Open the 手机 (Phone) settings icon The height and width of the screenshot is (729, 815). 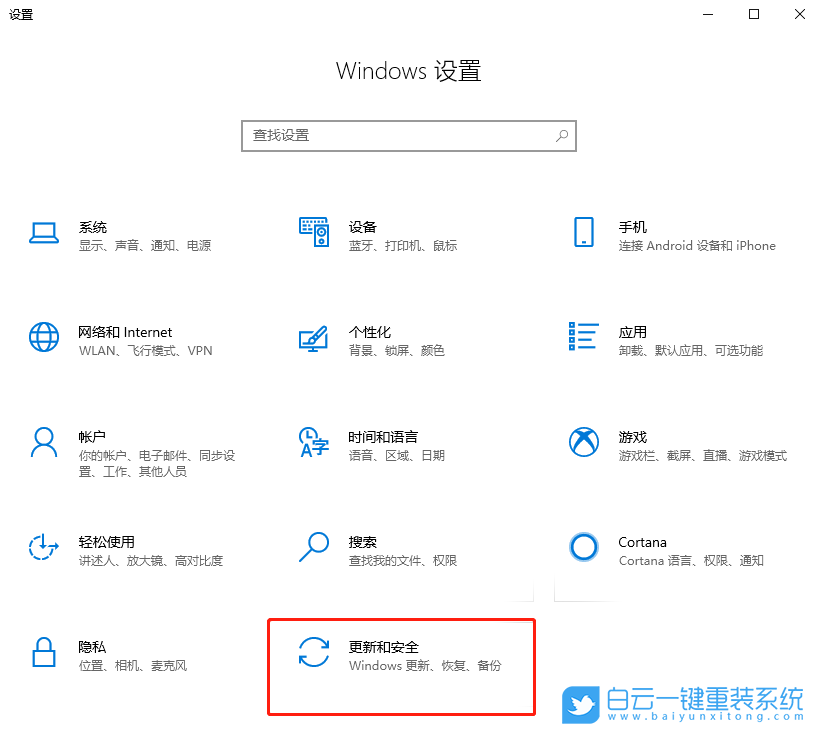point(583,232)
